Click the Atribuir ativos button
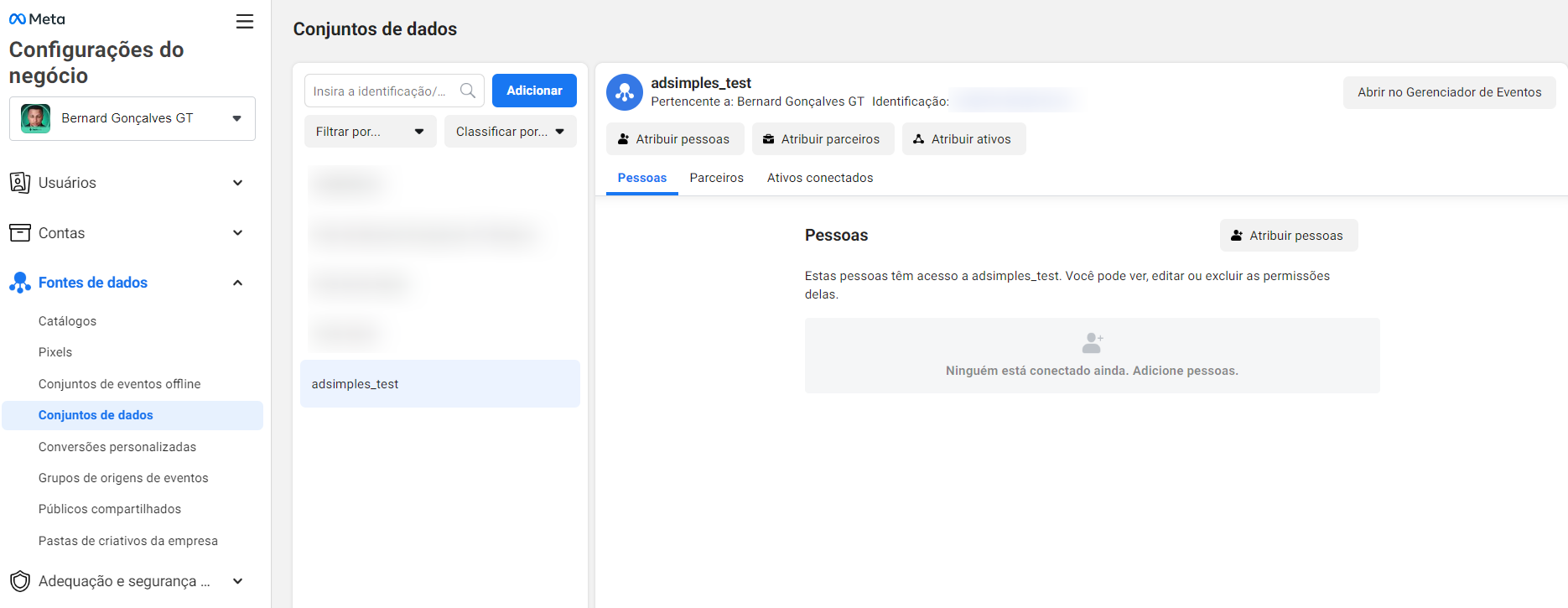 963,139
